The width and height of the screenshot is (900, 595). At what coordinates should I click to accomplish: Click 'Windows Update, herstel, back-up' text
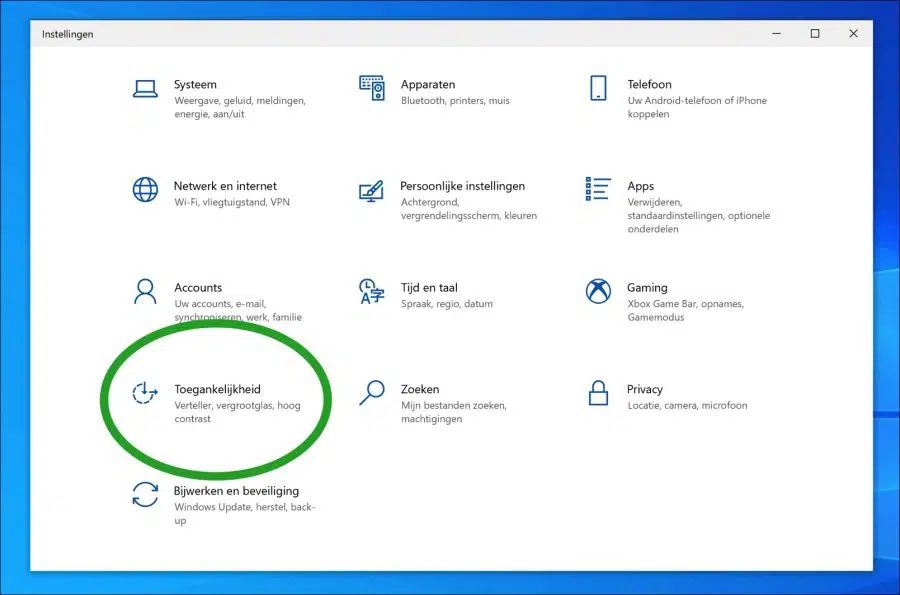[245, 514]
